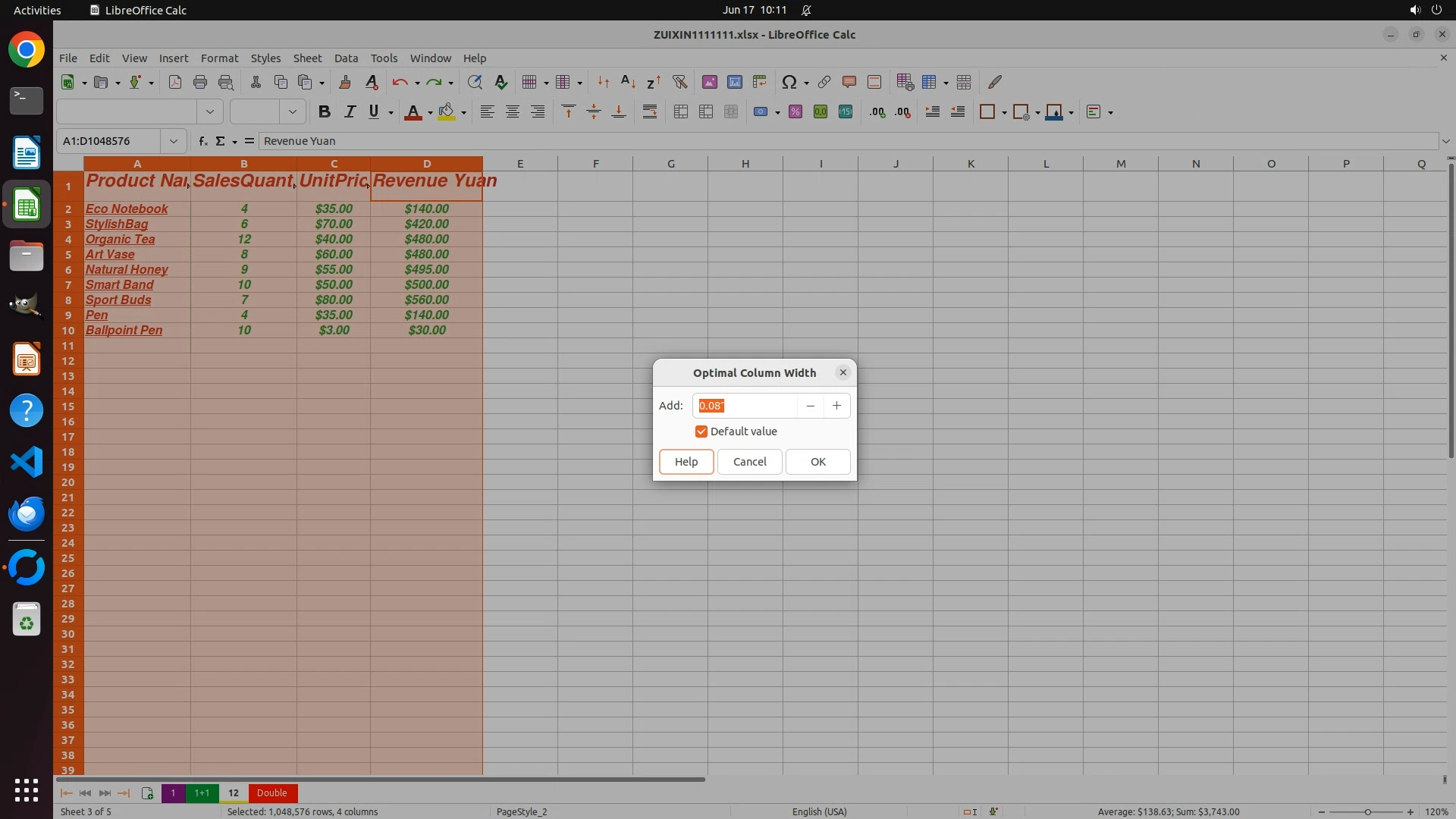Click the AutoFilter toolbar icon
This screenshot has width=1456, height=819.
[679, 82]
